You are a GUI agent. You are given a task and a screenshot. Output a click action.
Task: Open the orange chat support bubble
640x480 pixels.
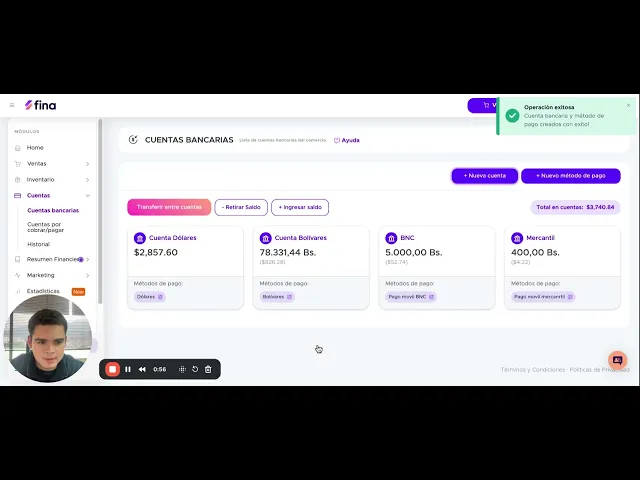tap(617, 360)
